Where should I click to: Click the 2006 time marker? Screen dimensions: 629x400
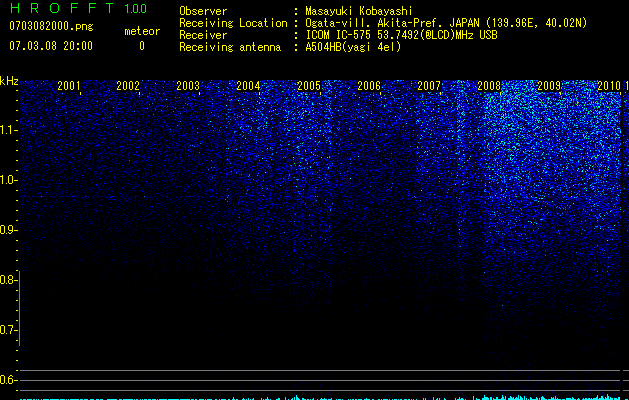point(369,85)
